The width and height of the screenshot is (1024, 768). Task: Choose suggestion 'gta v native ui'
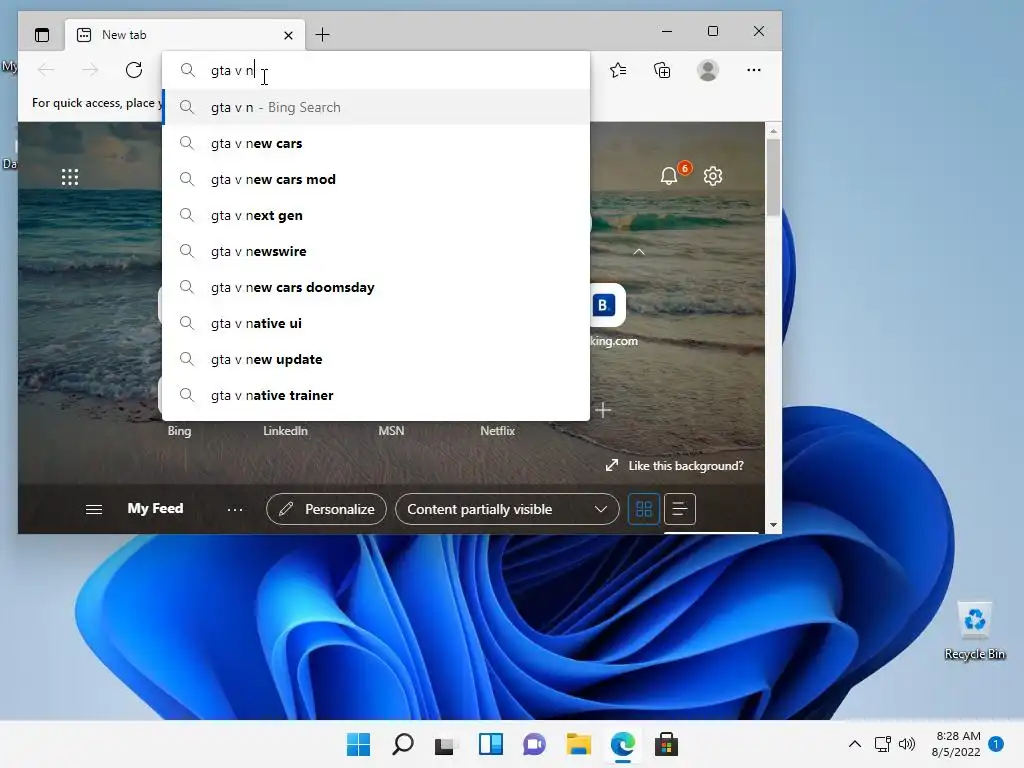click(376, 323)
